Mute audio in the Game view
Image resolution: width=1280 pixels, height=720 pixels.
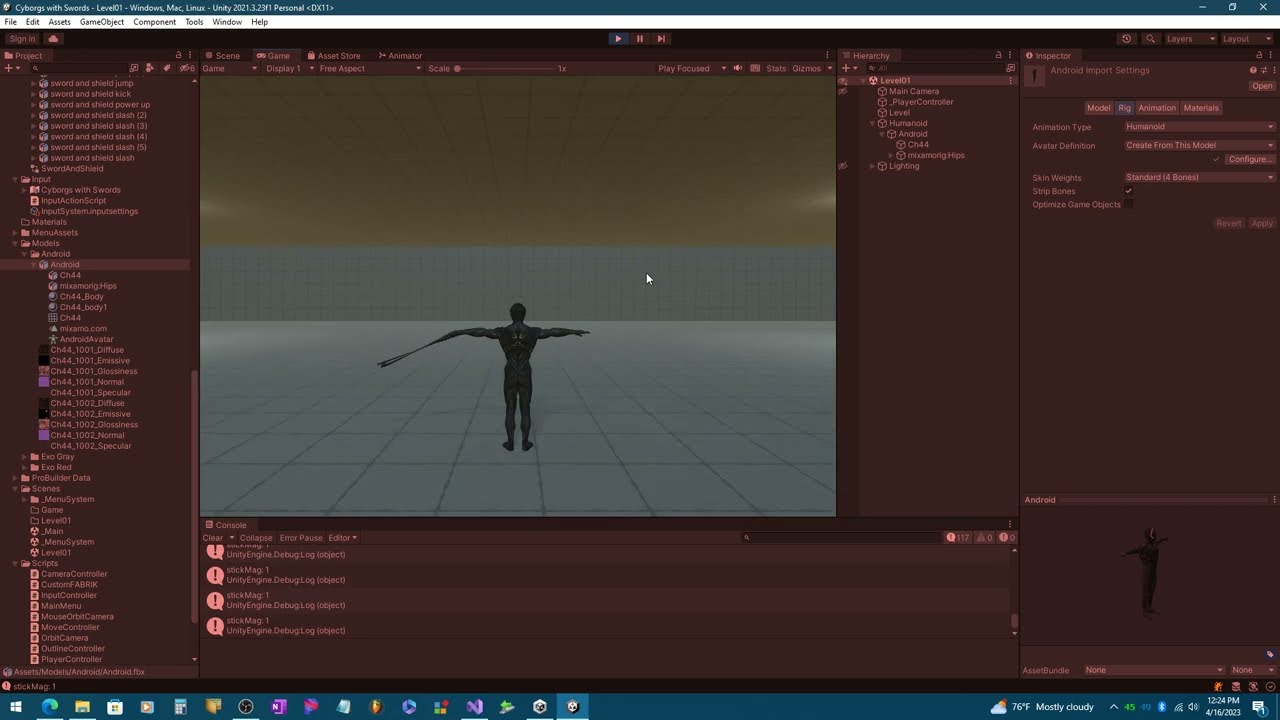pos(737,68)
